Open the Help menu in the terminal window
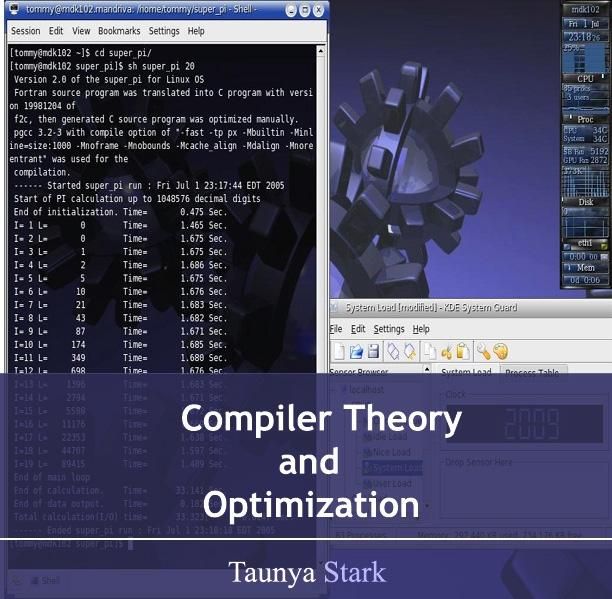The width and height of the screenshot is (612, 599). point(196,31)
